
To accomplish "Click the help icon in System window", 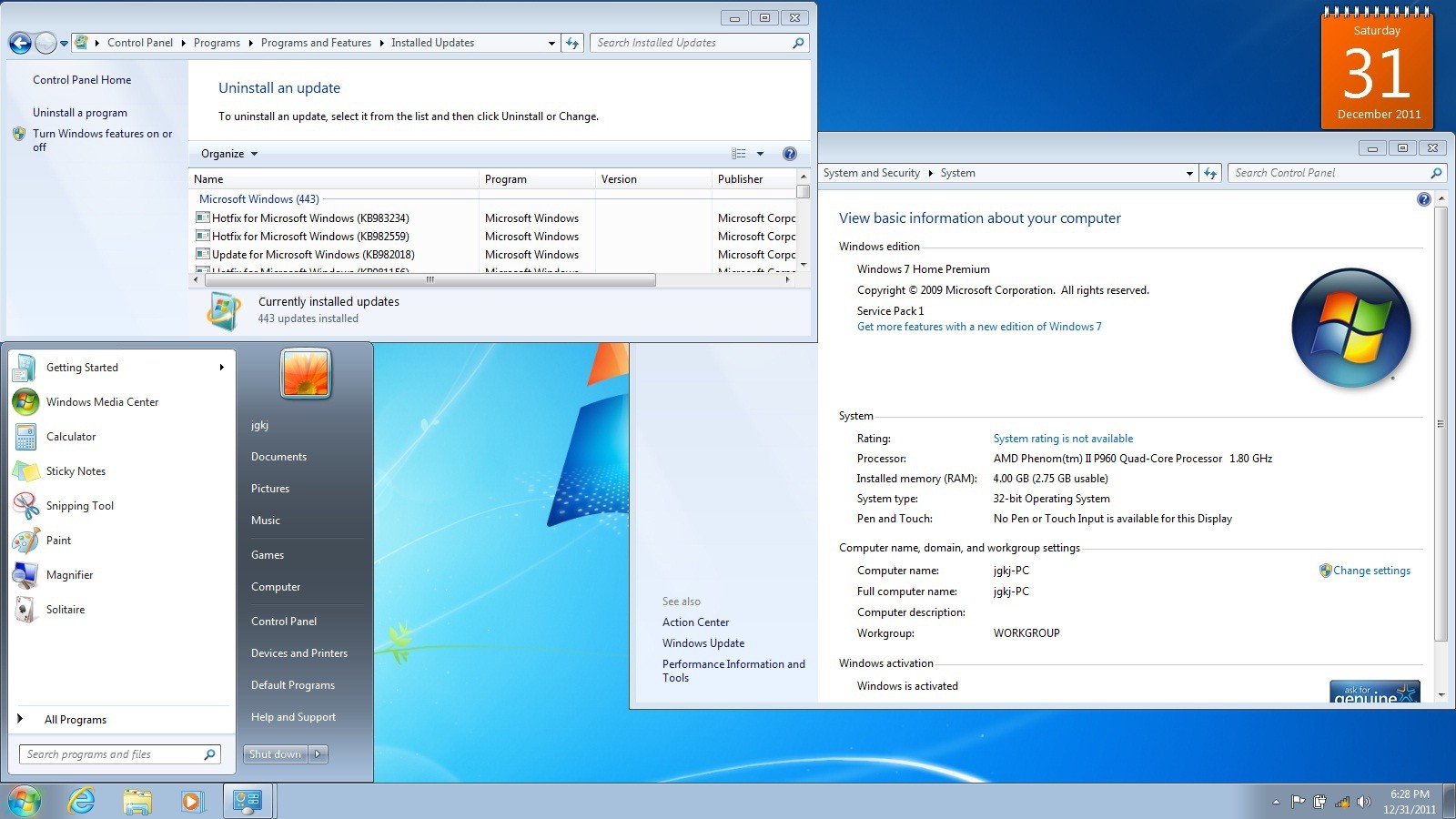I will [x=1424, y=199].
